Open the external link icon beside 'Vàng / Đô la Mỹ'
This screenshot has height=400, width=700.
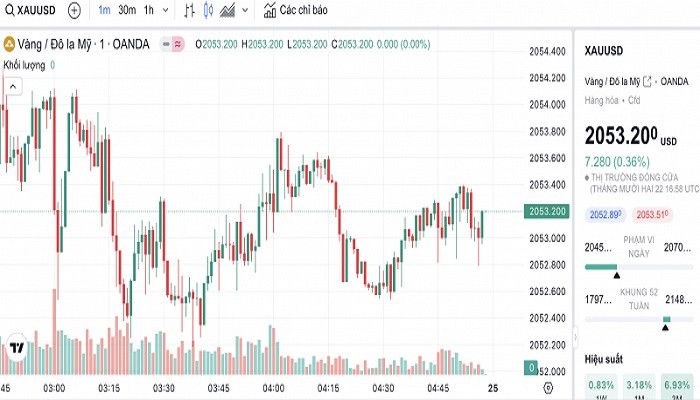point(647,80)
